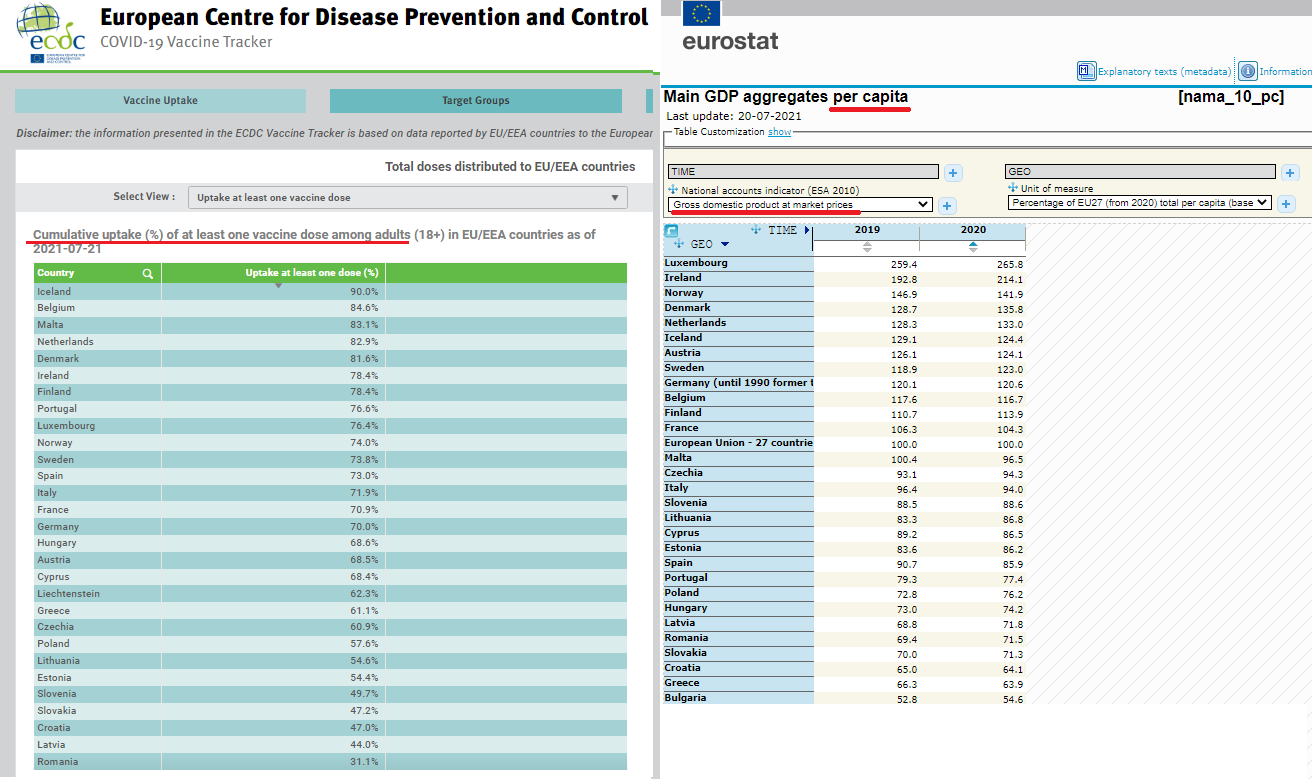This screenshot has height=779, width=1313.
Task: Click the Main GDP aggregates per capita title
Action: point(786,97)
